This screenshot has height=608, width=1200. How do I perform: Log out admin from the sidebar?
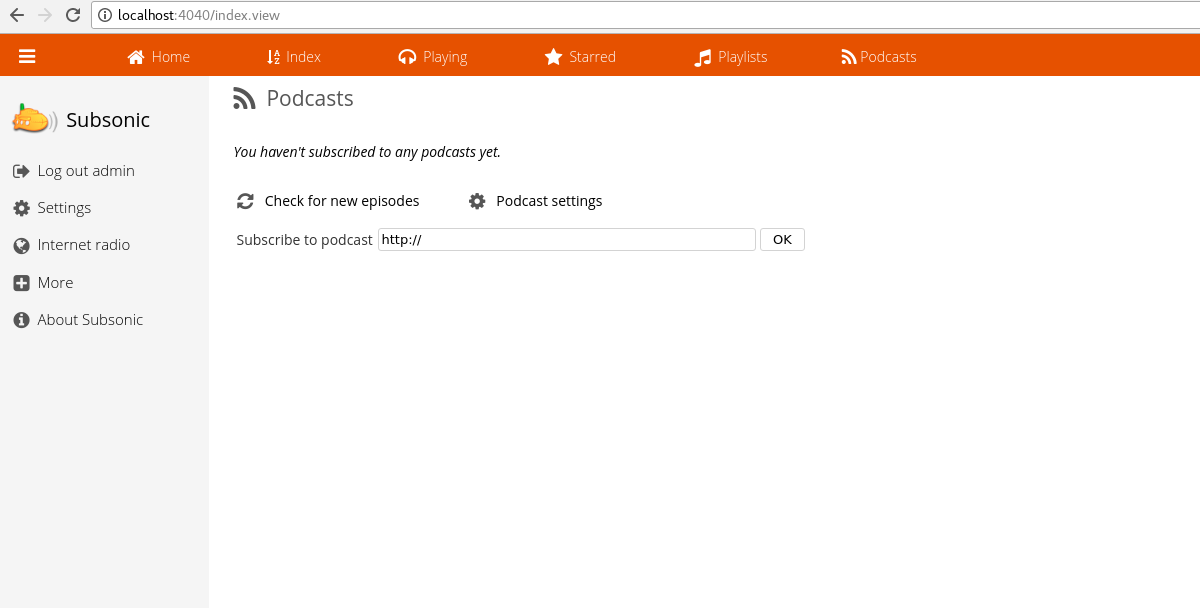pos(85,171)
